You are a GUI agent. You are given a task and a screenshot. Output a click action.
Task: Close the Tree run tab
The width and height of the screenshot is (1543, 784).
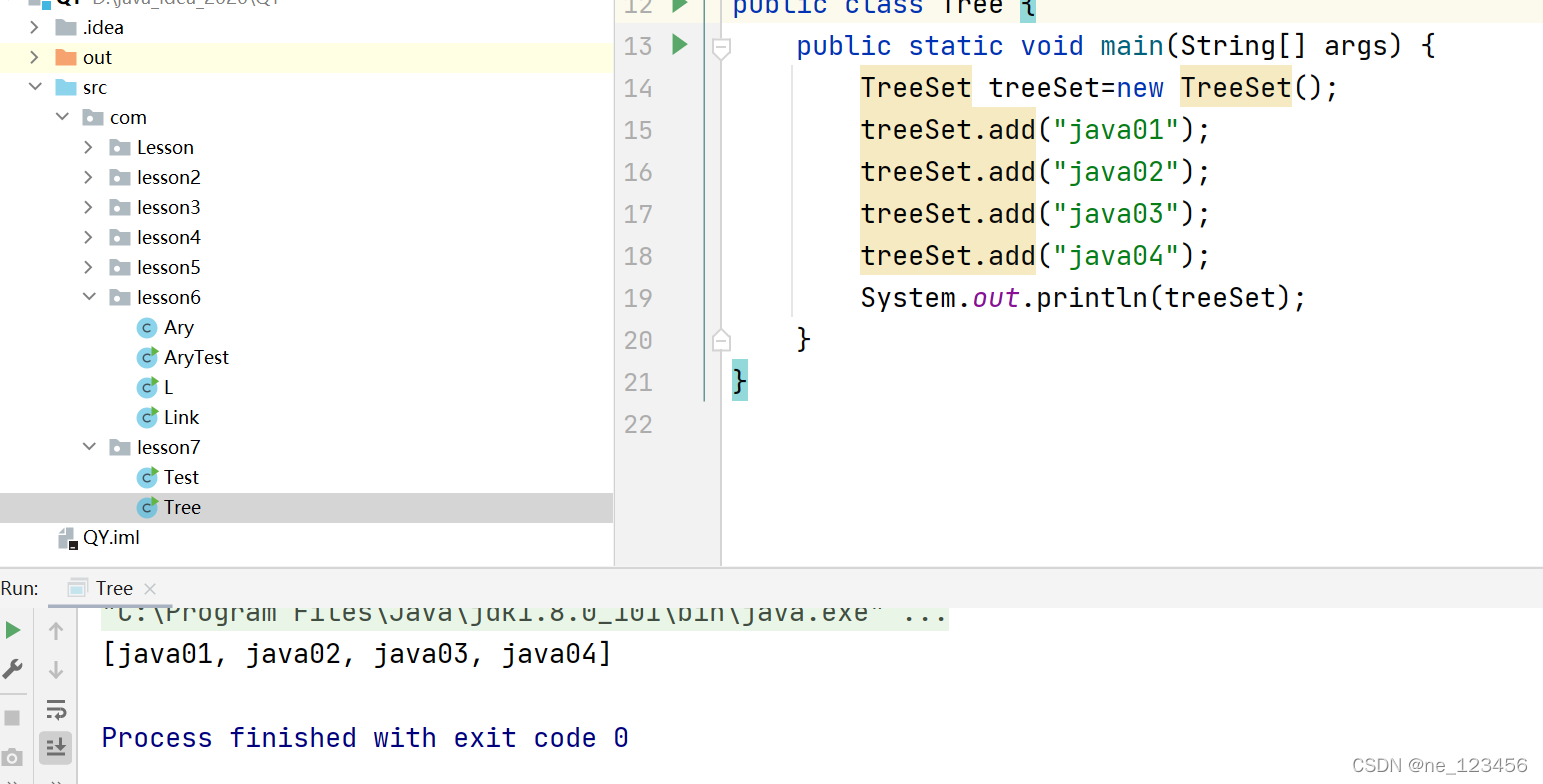(x=150, y=588)
